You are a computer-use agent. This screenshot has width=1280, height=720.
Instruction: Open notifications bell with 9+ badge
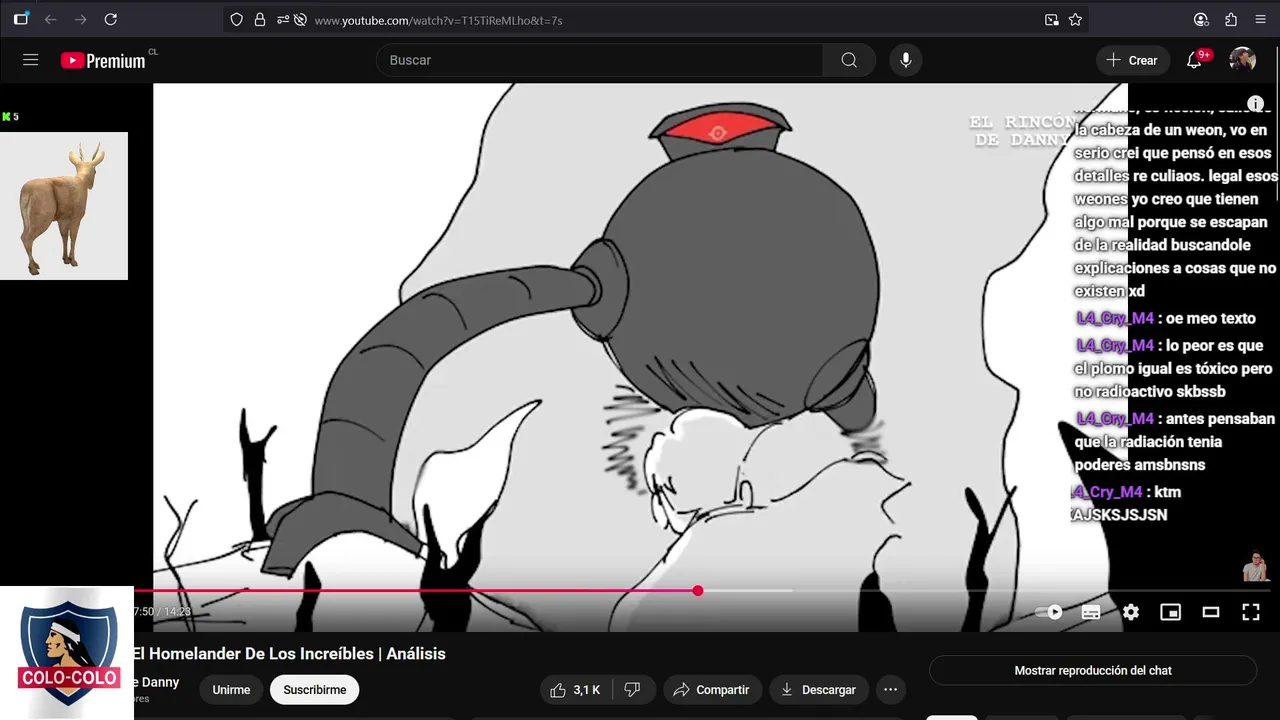point(1194,60)
